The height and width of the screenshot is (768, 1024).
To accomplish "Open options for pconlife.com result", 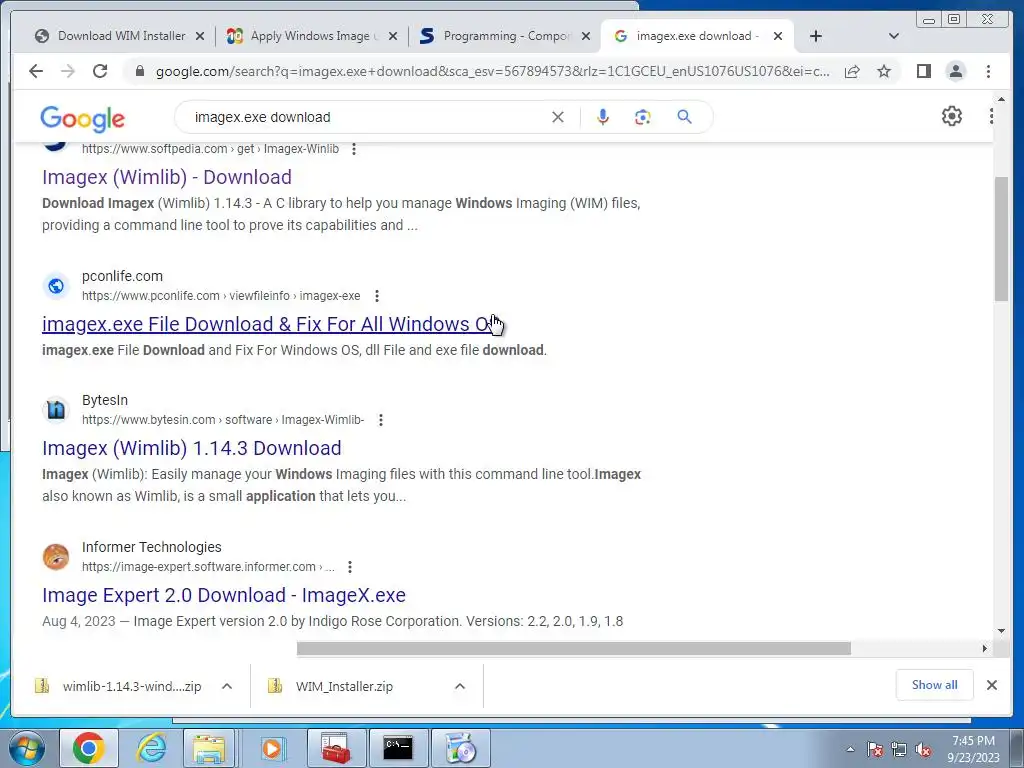I will [x=377, y=296].
